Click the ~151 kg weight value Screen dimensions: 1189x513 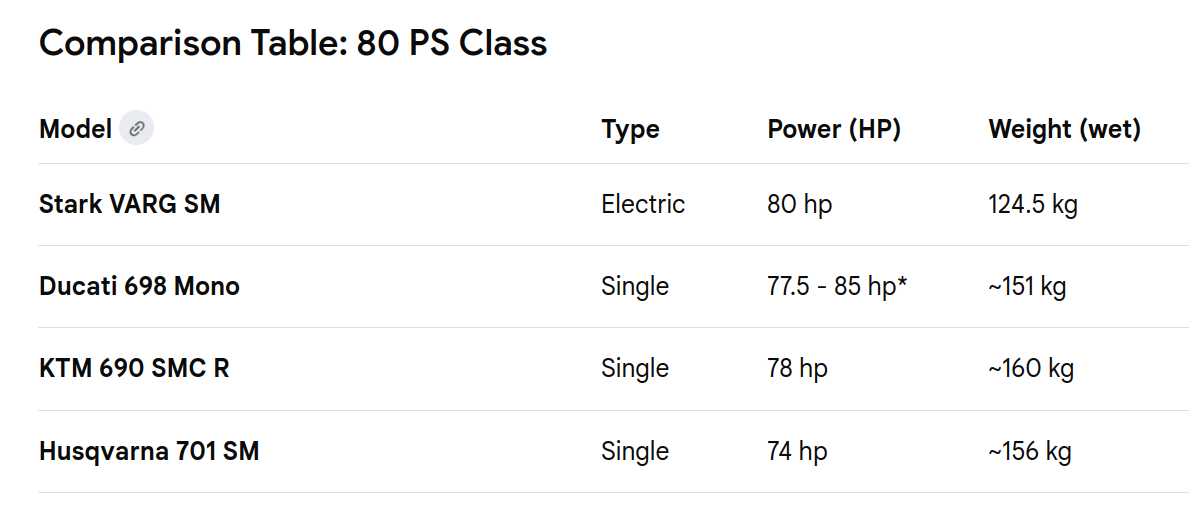(1027, 286)
